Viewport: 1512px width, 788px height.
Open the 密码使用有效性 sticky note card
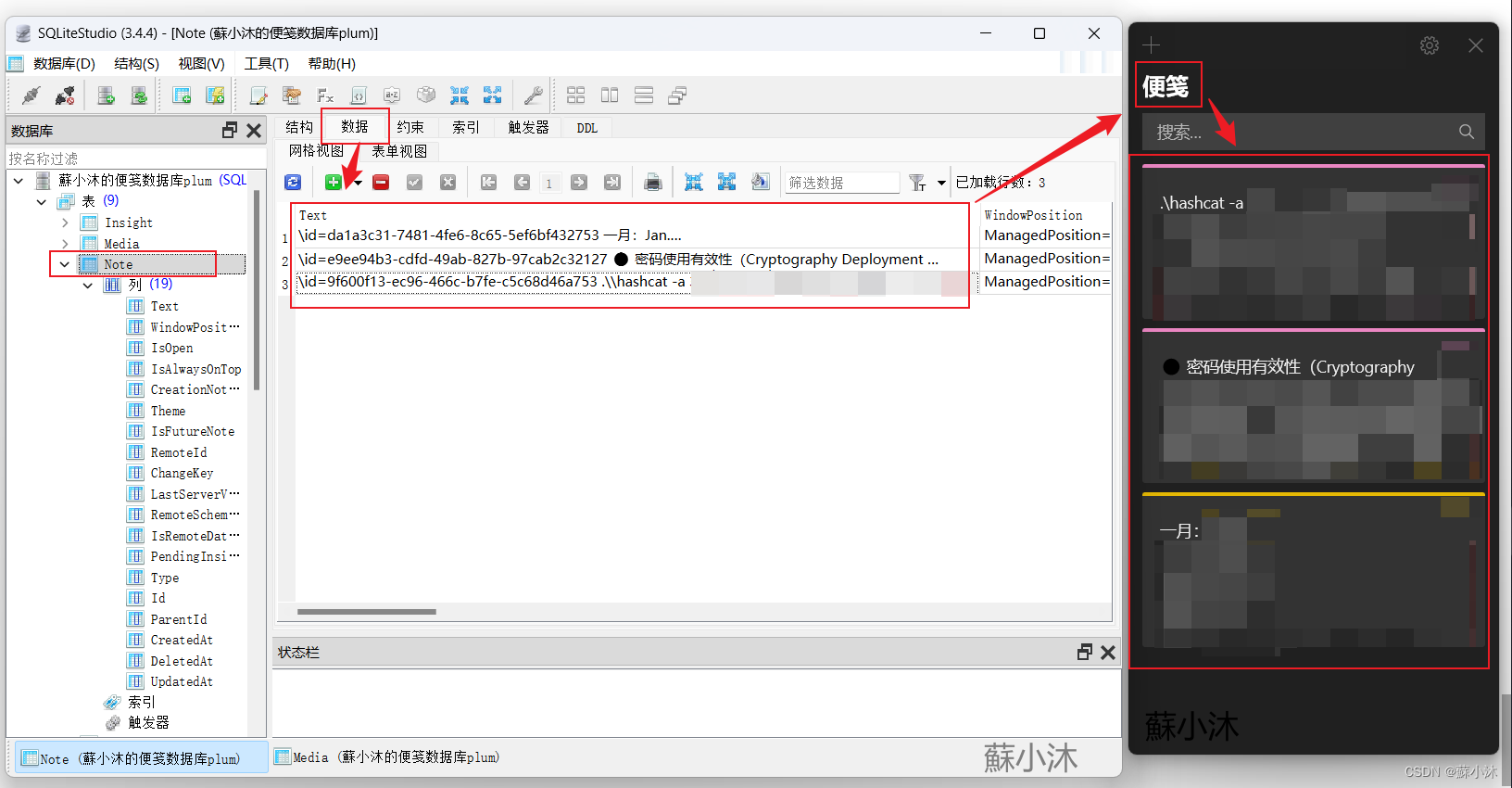(1314, 405)
